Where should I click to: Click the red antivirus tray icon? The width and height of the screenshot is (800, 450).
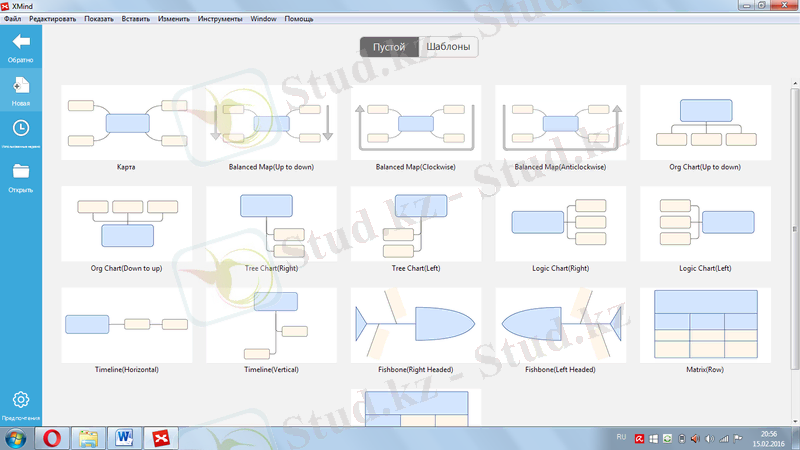point(639,439)
